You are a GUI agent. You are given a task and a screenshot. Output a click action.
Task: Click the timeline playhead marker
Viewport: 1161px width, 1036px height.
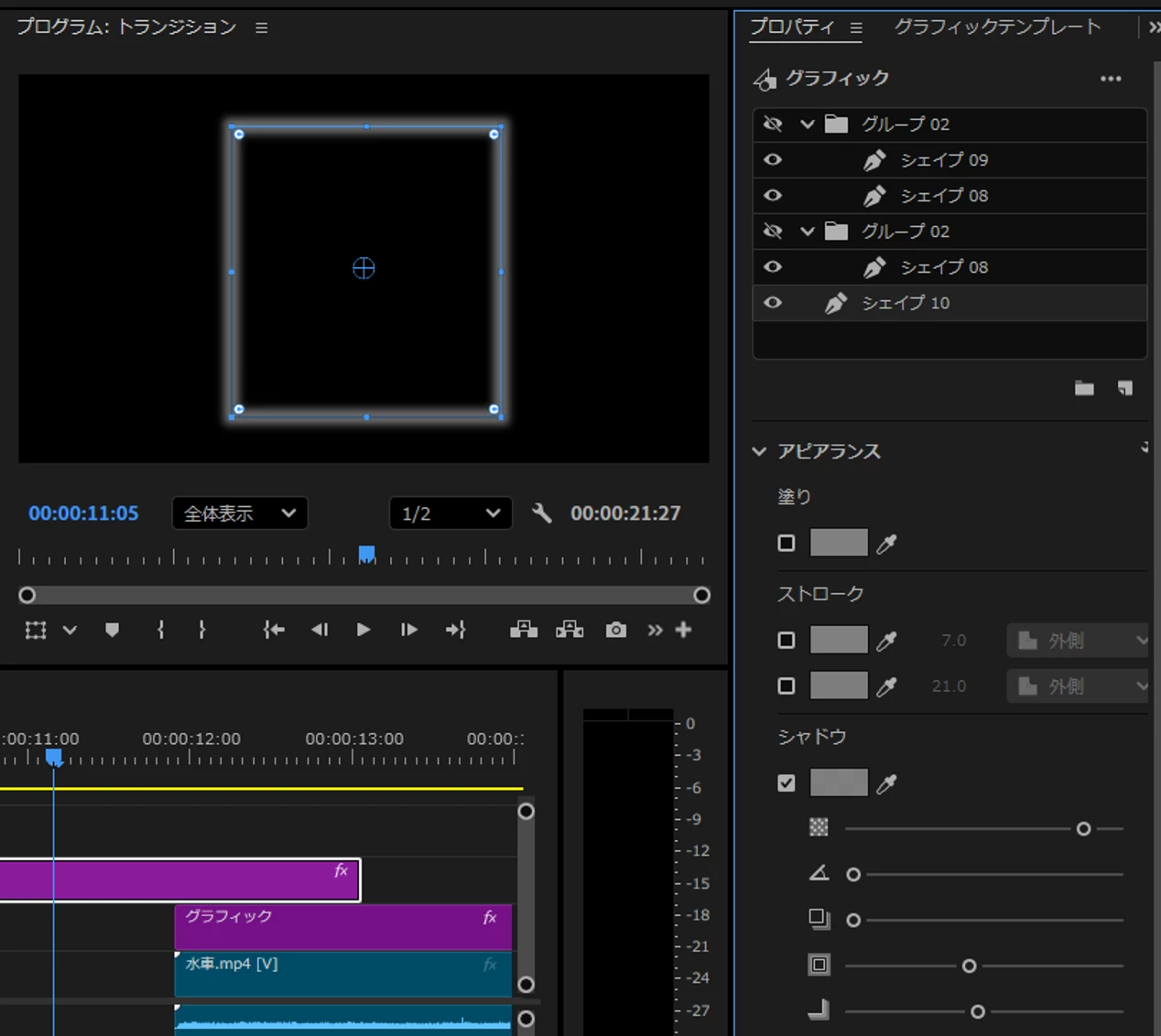(x=54, y=757)
